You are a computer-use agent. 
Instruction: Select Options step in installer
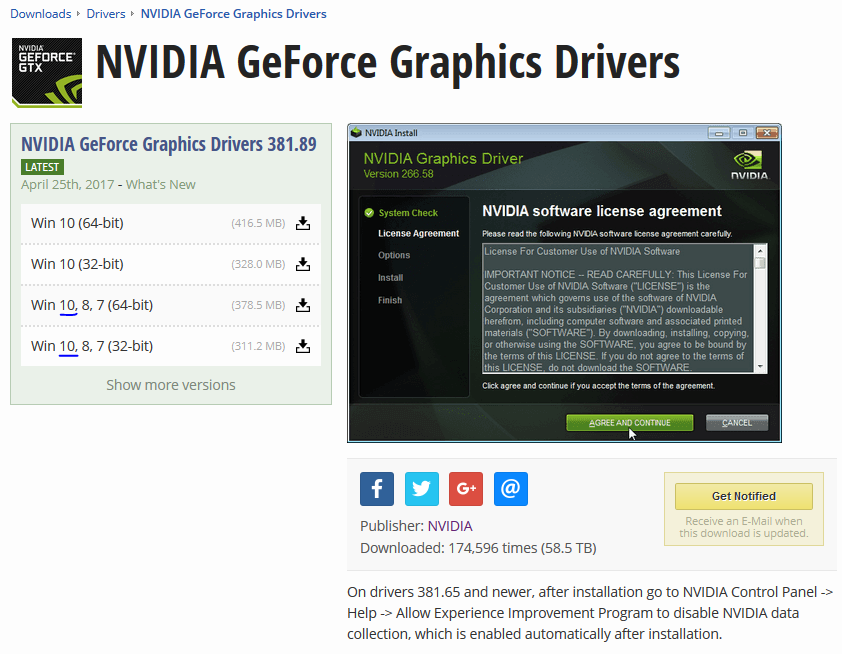tap(394, 256)
